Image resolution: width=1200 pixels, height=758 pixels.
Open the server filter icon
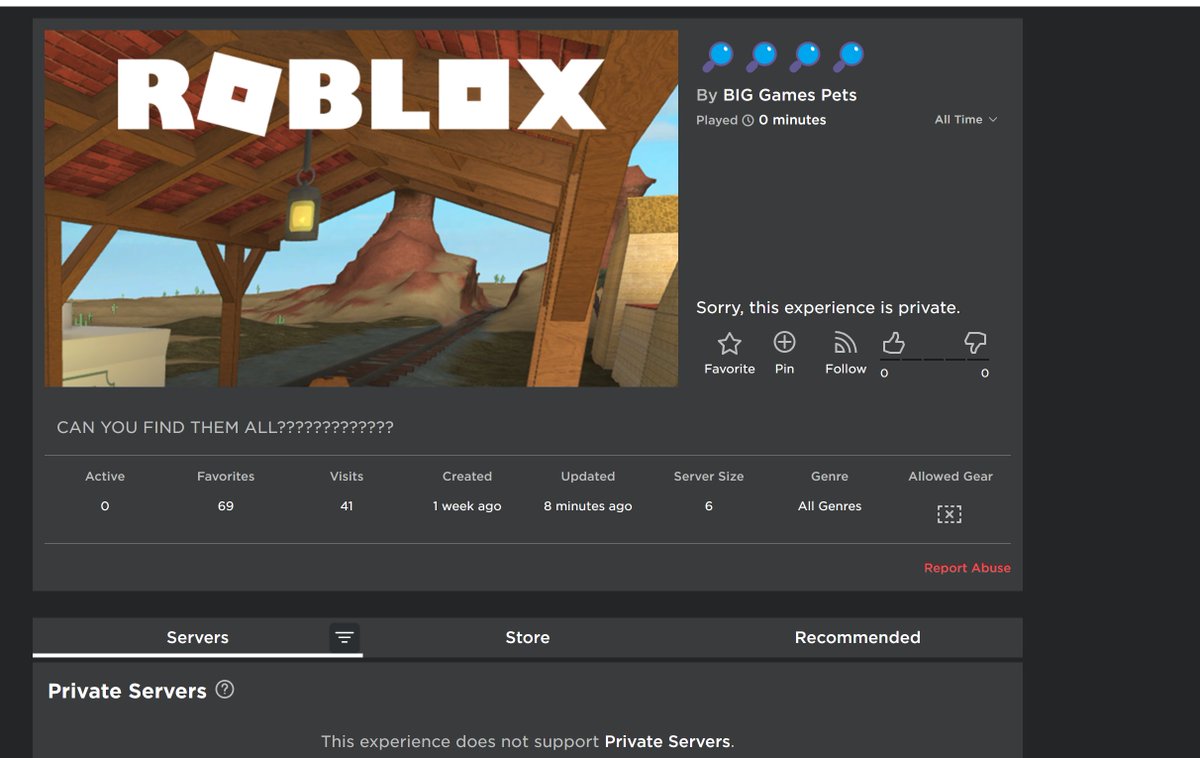point(344,638)
